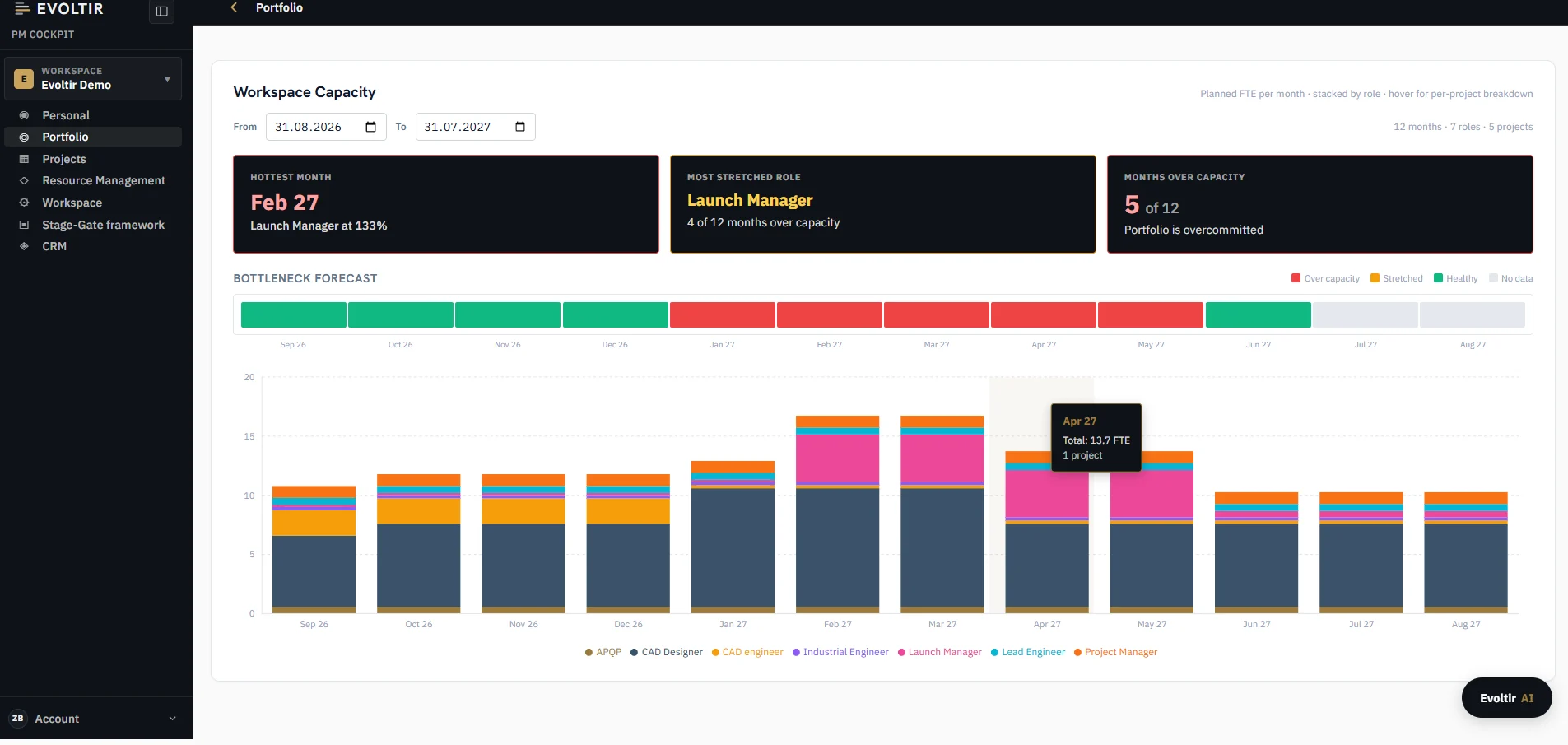Click the Feb 27 stacked bar
The image size is (1568, 745).
tap(837, 515)
